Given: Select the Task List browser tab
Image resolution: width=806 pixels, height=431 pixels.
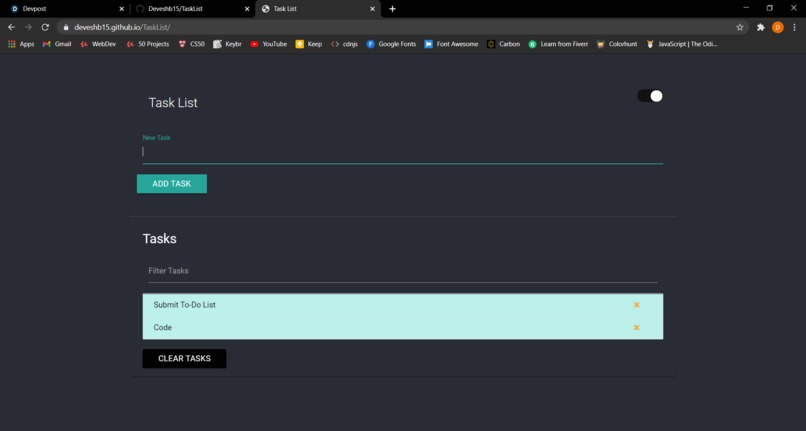Looking at the screenshot, I should [x=317, y=9].
